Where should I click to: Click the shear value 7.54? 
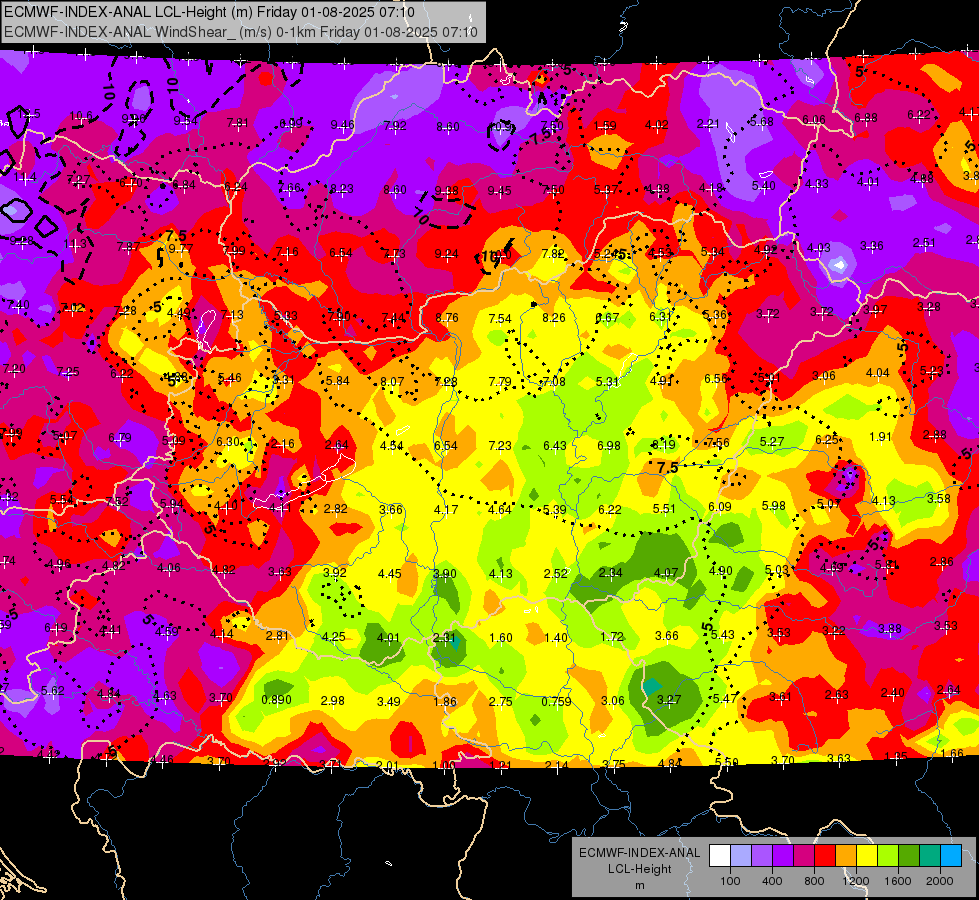(500, 319)
